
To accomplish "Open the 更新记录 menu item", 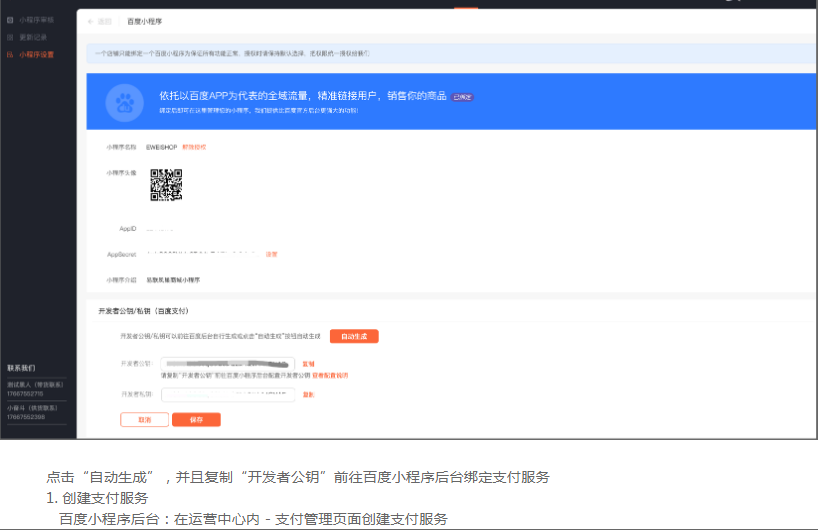I will [33, 37].
